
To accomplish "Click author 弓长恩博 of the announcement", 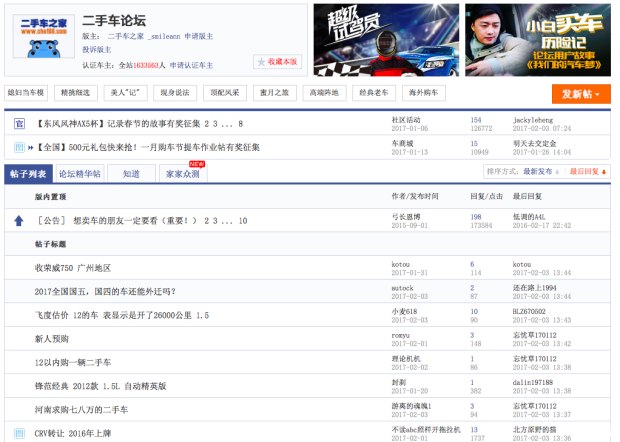I will (x=406, y=217).
